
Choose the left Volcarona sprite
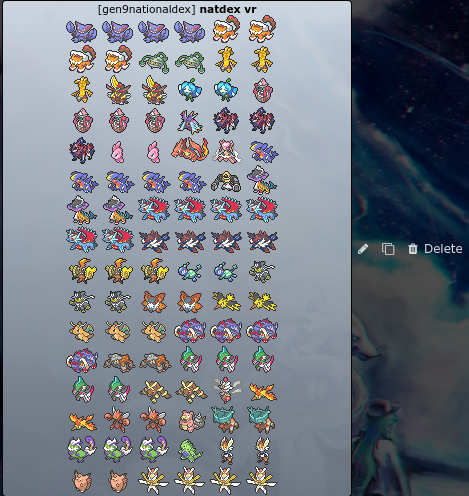(x=154, y=302)
